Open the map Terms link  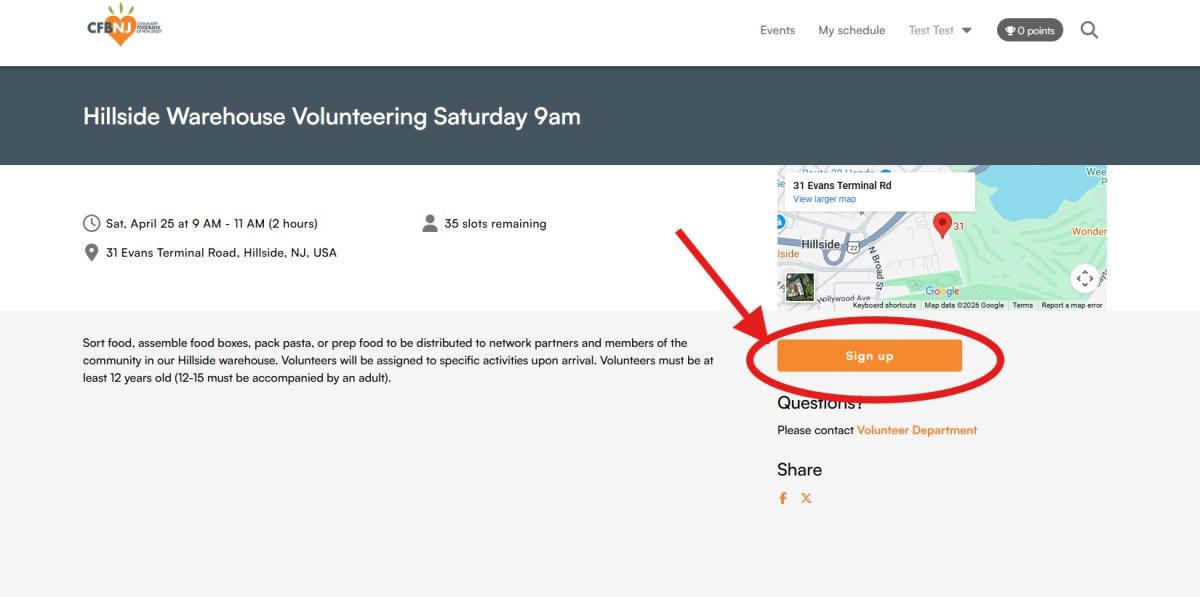pyautogui.click(x=1022, y=305)
